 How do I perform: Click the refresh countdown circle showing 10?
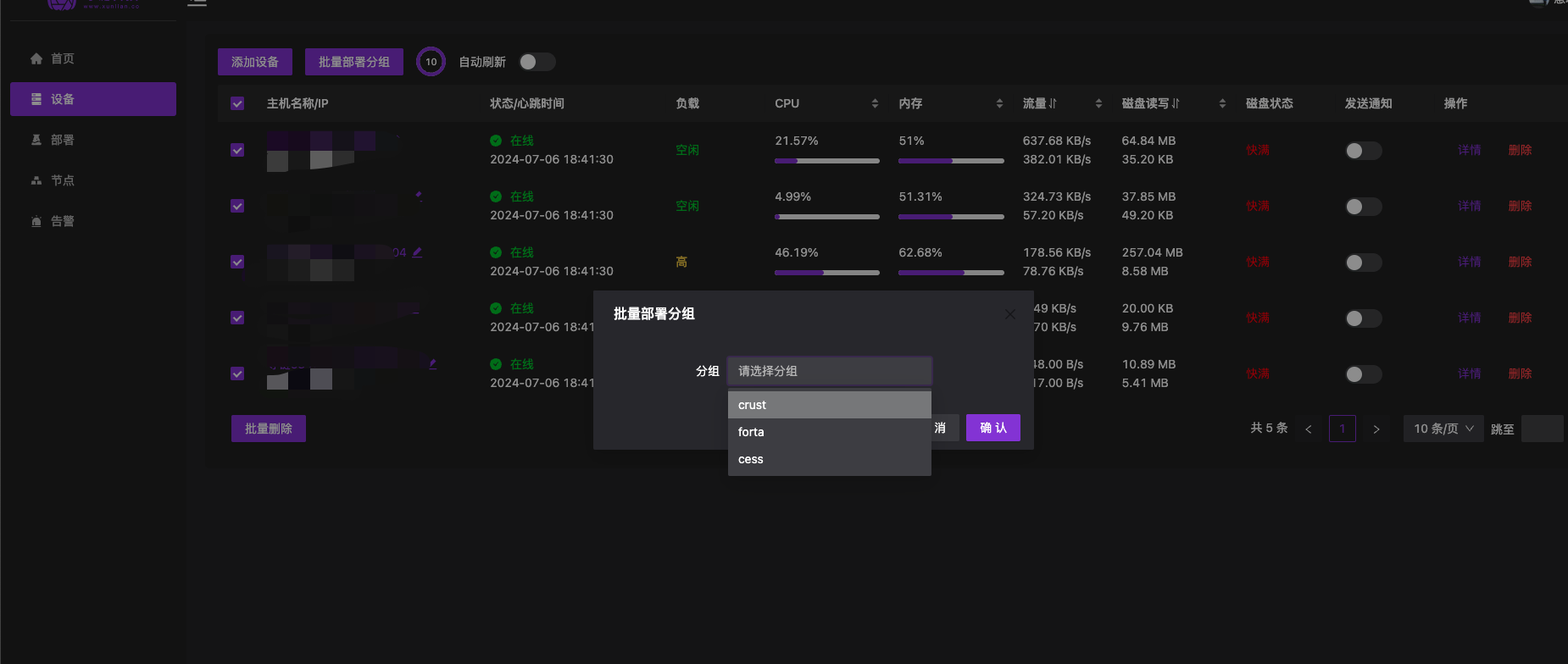tap(431, 62)
